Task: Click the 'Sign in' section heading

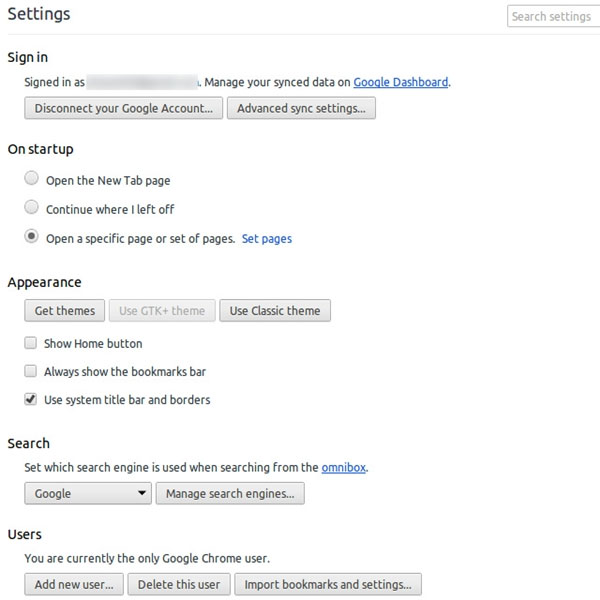Action: pos(28,57)
